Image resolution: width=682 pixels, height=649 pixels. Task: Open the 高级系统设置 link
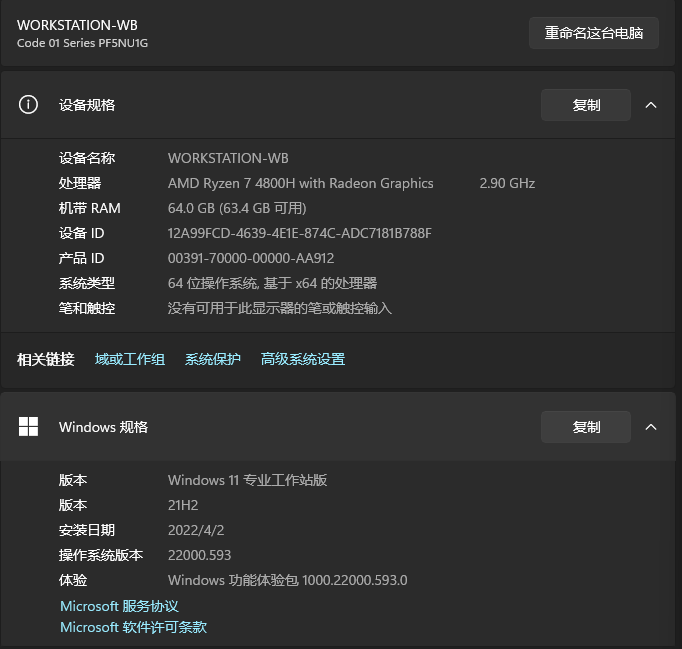(303, 359)
